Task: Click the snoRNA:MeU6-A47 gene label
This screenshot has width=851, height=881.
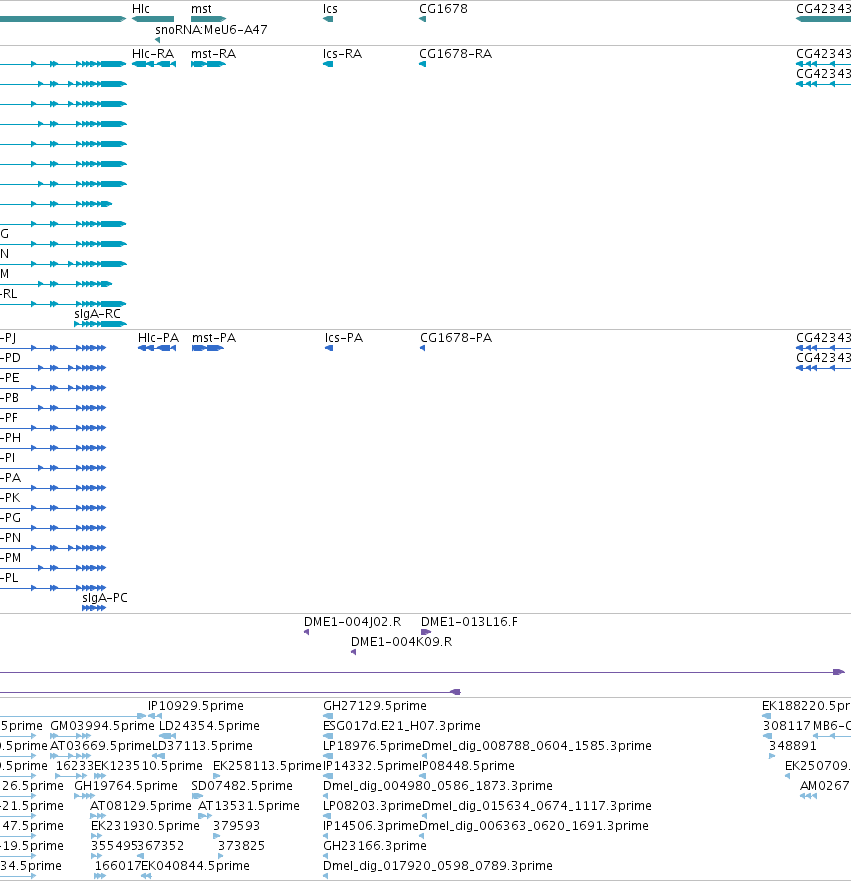Action: (x=211, y=30)
